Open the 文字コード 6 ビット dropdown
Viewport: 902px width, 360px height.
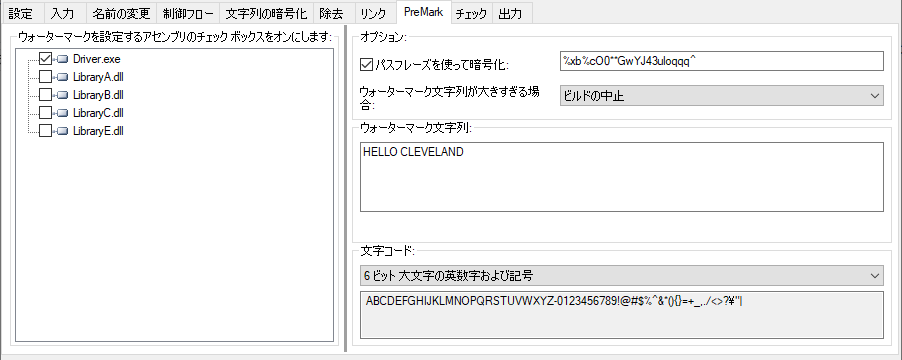[x=622, y=275]
